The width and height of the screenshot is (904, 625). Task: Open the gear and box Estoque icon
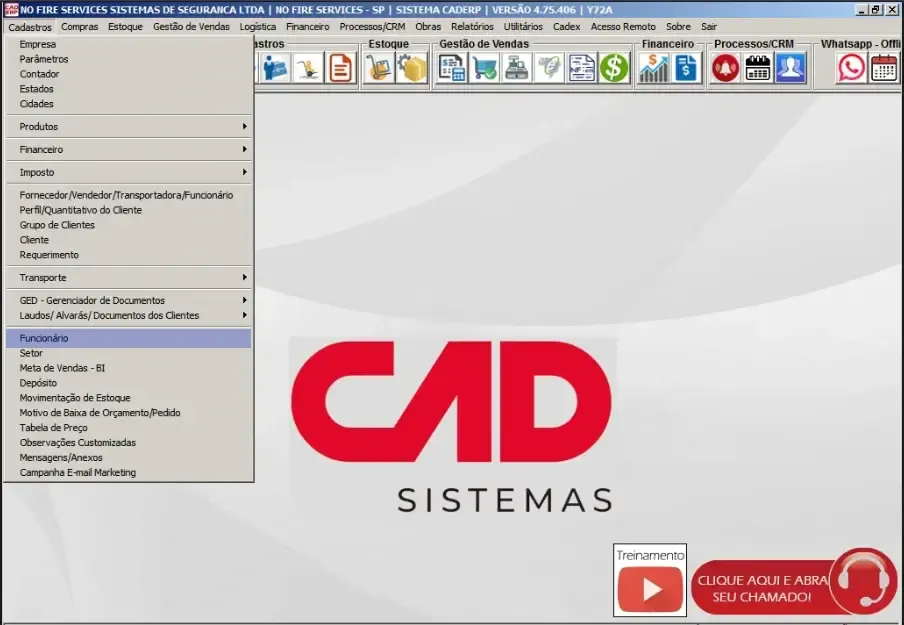tap(412, 68)
